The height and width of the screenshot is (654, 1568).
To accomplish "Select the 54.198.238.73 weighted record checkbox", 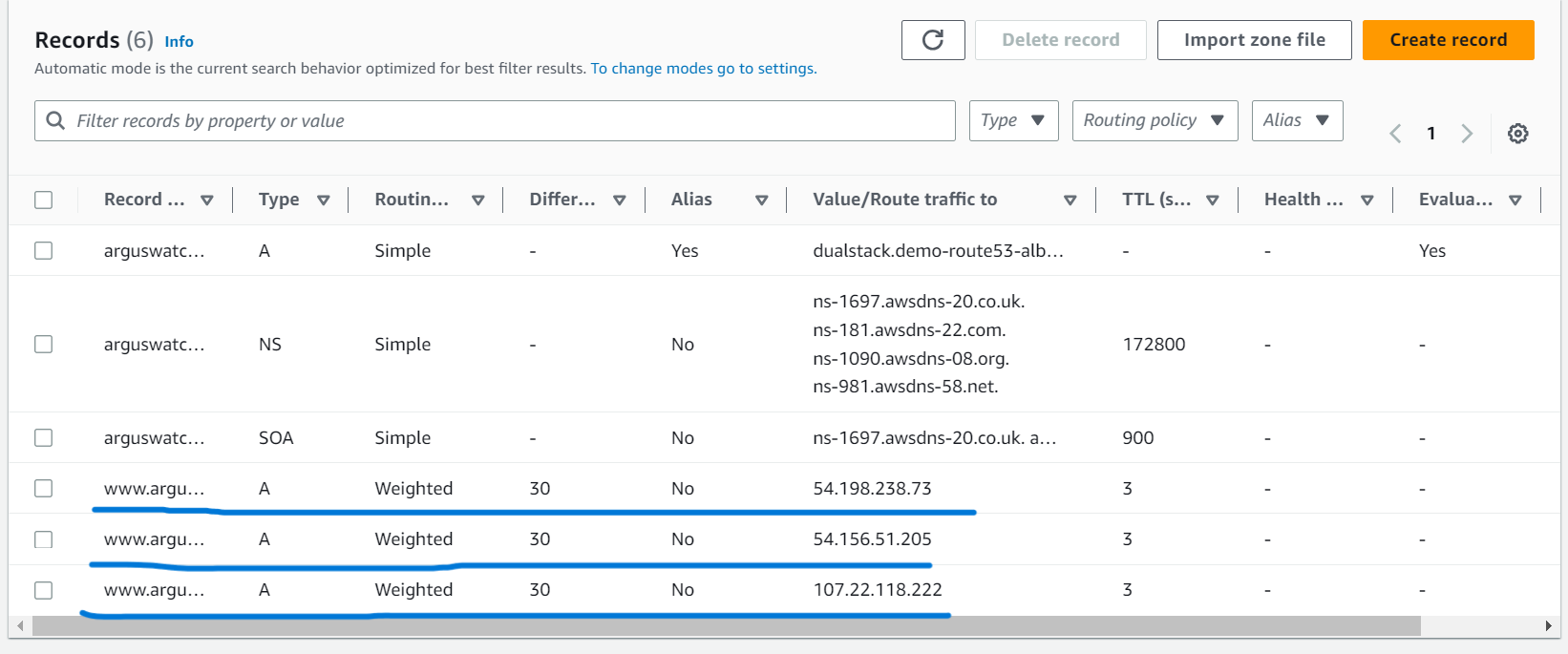I will 44,488.
